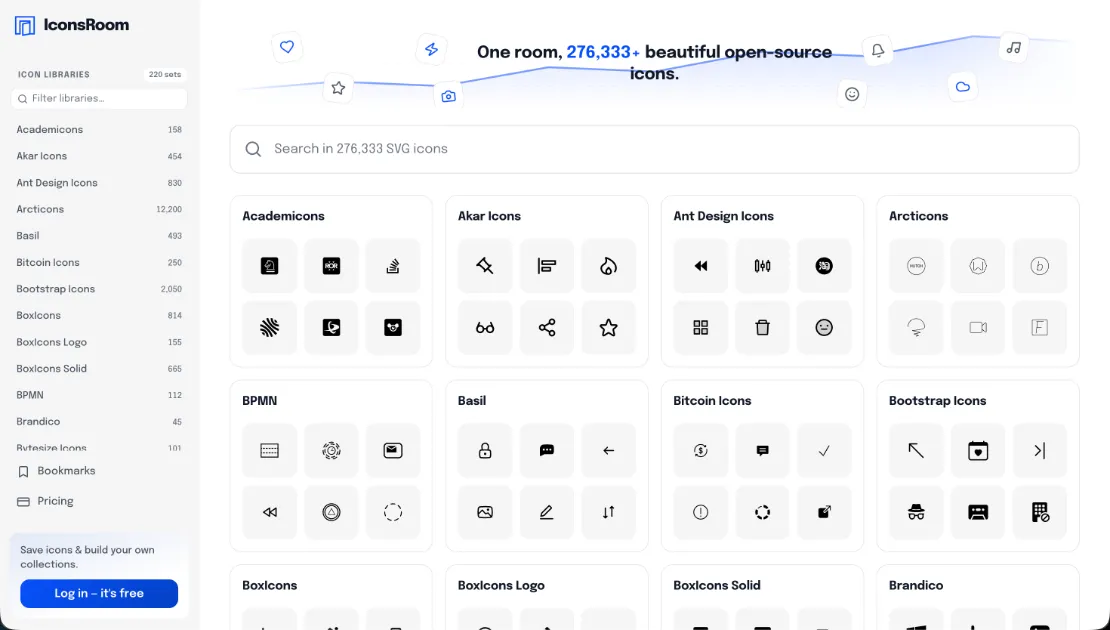Click the calendar heart icon in Bootstrap Icons
This screenshot has width=1110, height=630.
[978, 451]
